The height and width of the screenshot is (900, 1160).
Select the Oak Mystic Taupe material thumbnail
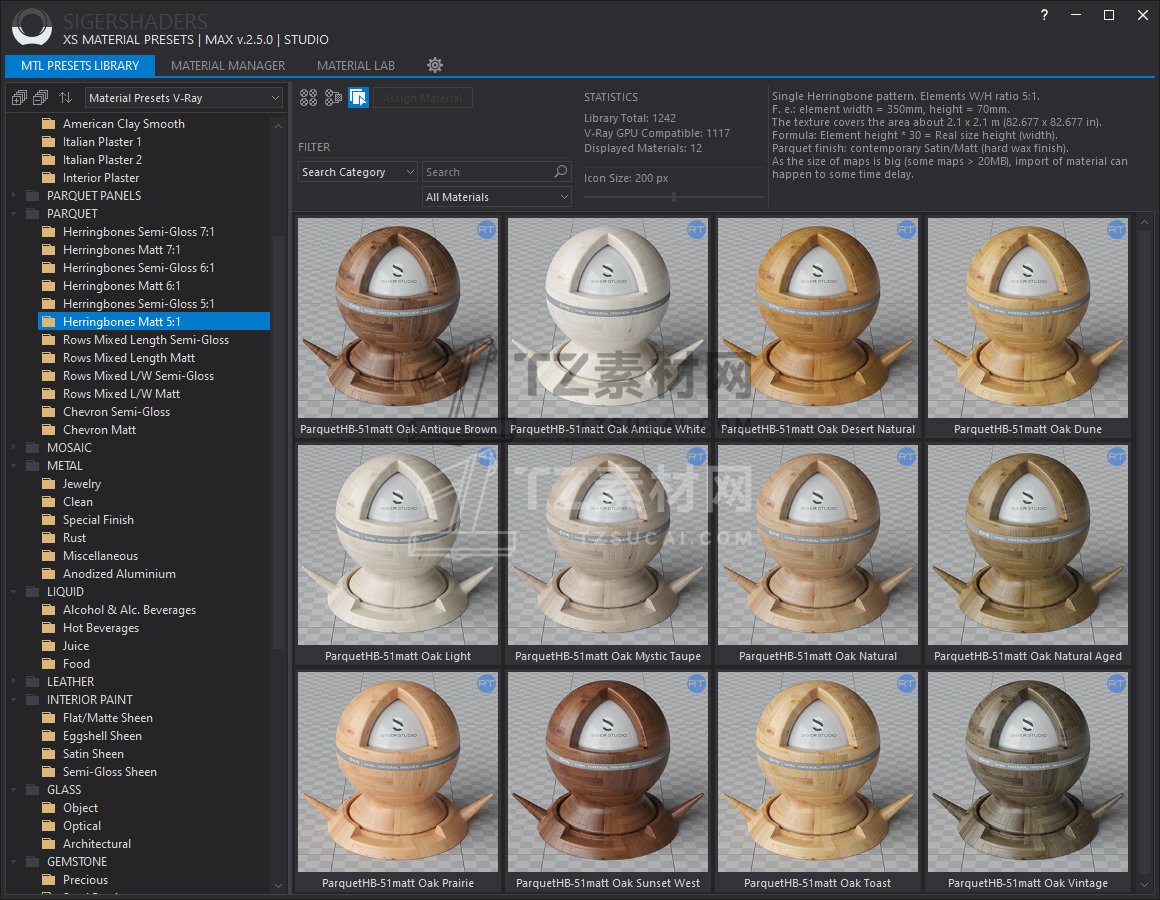pyautogui.click(x=608, y=545)
